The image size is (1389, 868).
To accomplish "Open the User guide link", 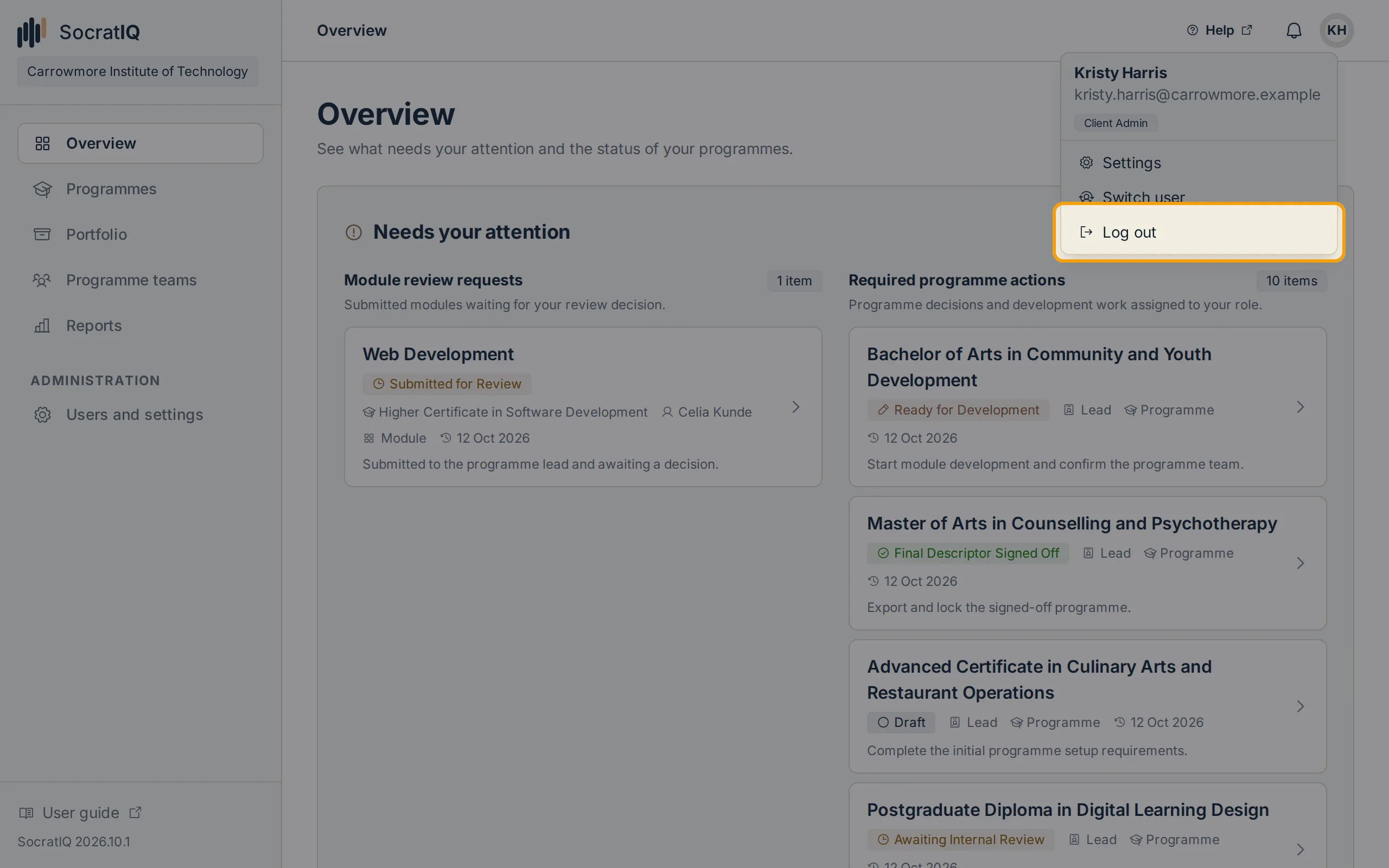I will (x=80, y=812).
